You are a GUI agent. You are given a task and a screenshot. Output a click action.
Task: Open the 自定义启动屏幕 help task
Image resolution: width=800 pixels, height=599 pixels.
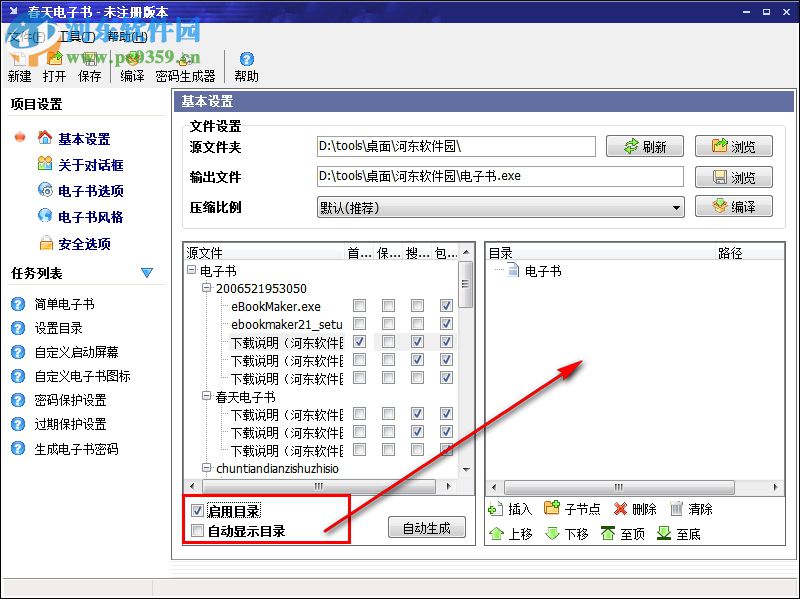(x=77, y=352)
